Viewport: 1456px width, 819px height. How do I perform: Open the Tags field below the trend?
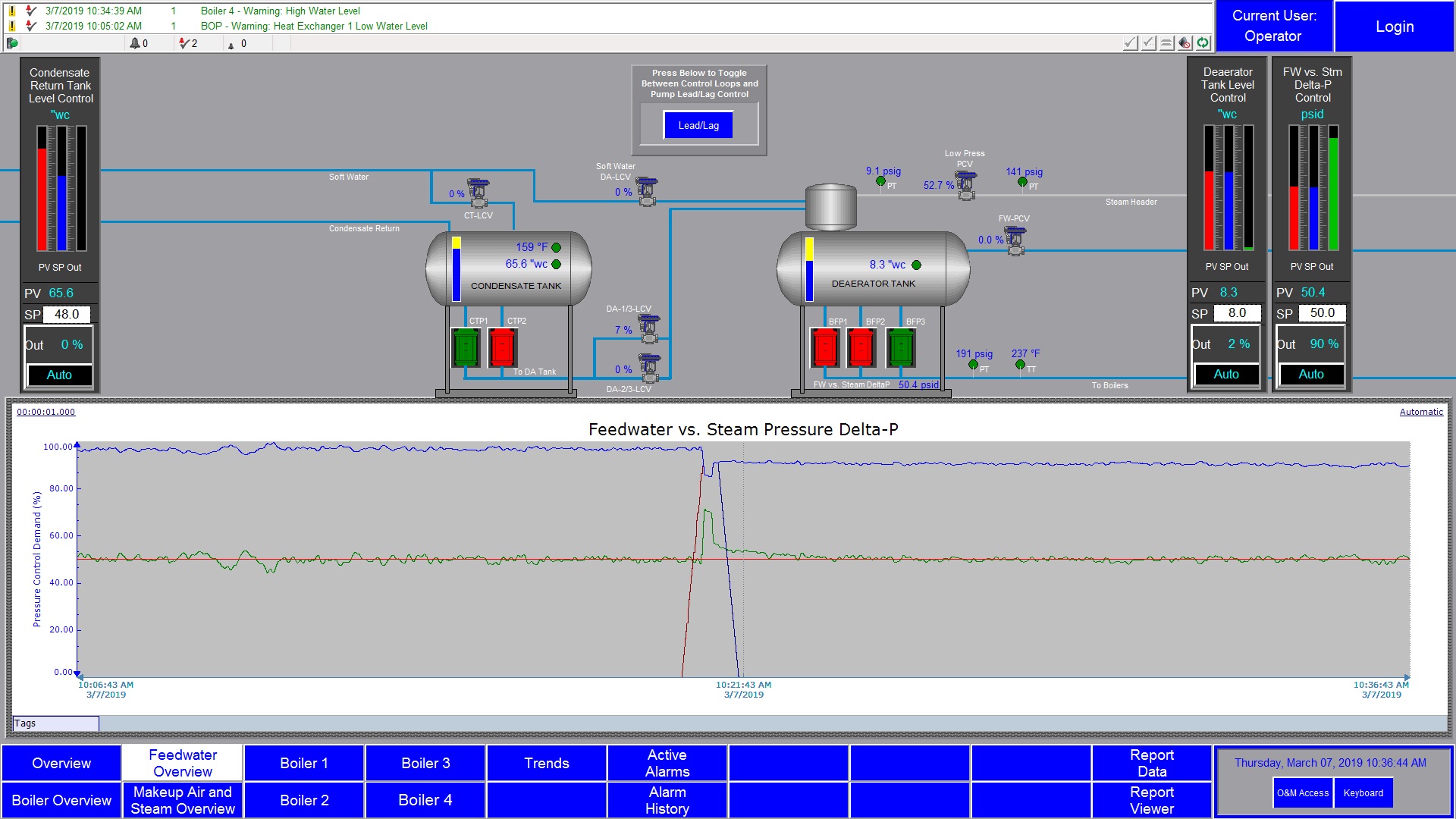(56, 723)
